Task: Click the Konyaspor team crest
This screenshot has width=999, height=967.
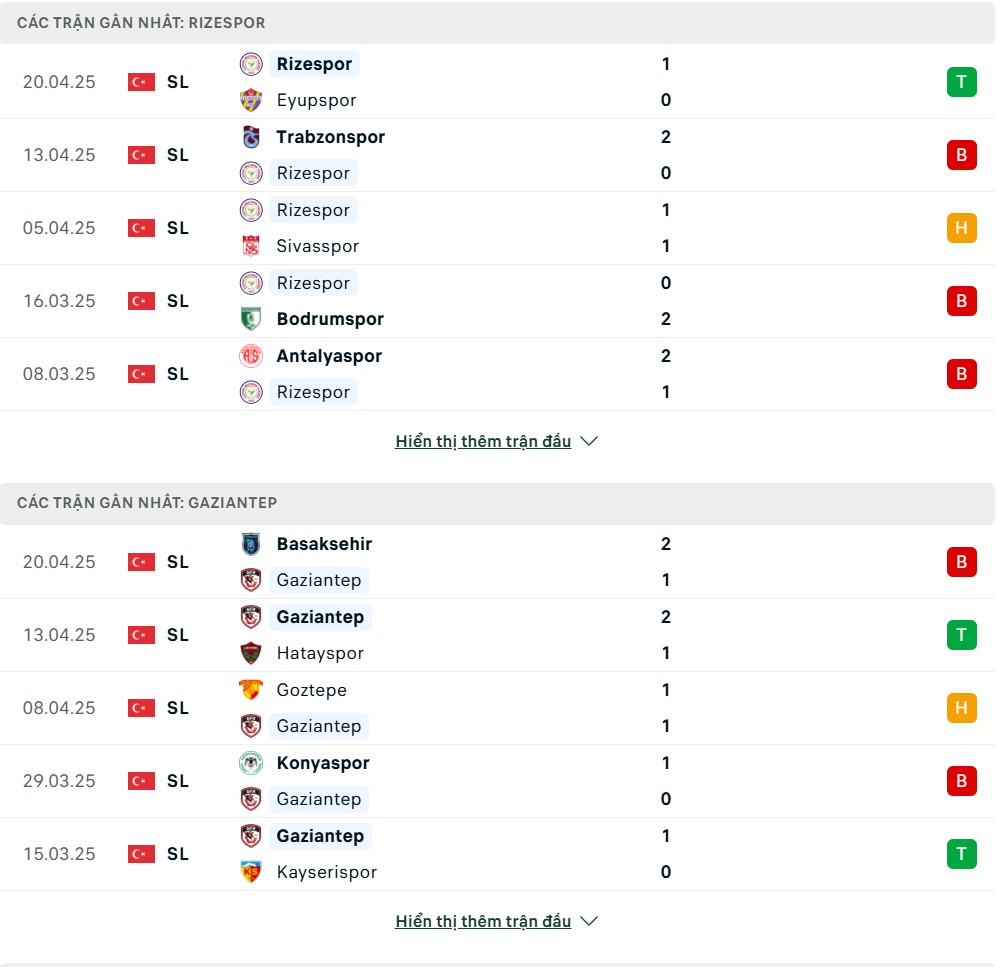Action: 251,763
